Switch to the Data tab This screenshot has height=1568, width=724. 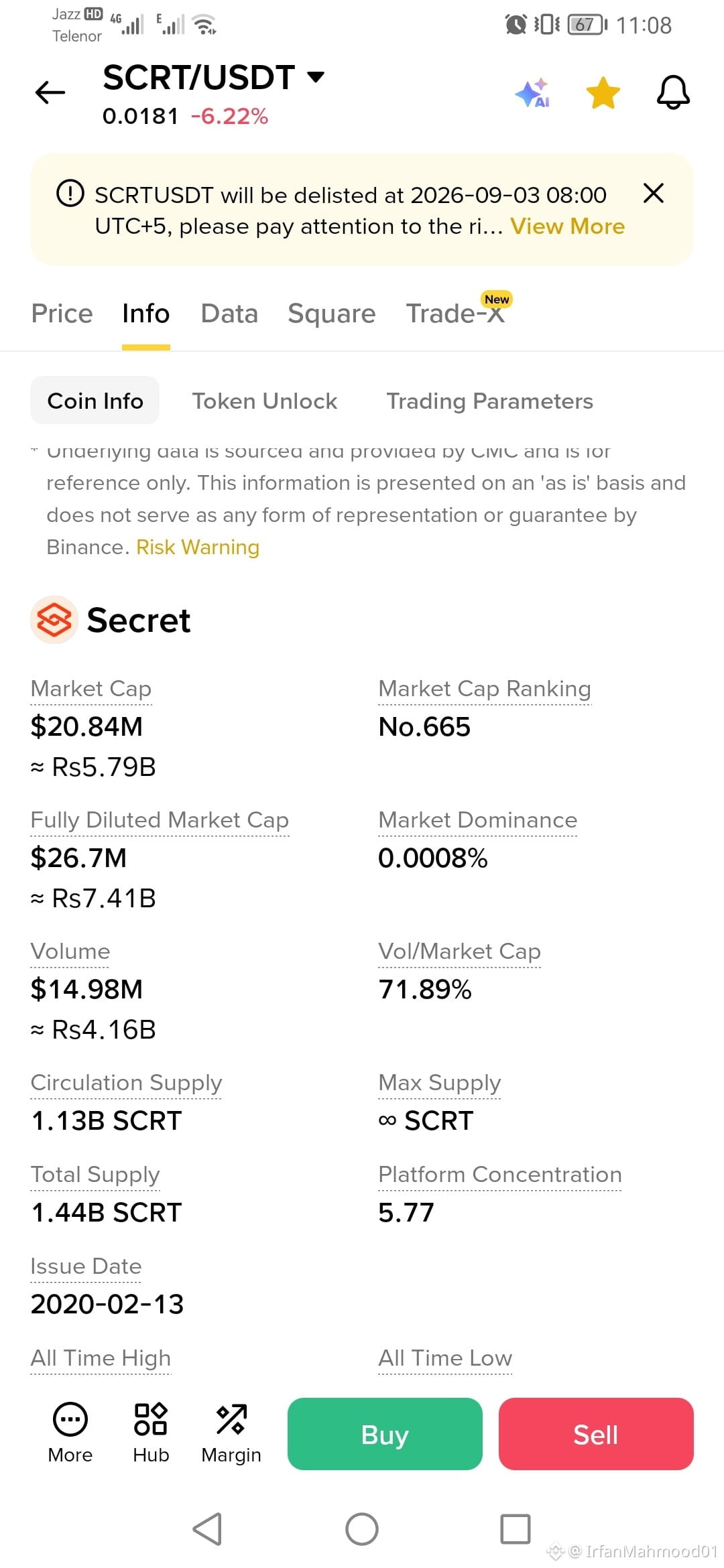pyautogui.click(x=229, y=314)
